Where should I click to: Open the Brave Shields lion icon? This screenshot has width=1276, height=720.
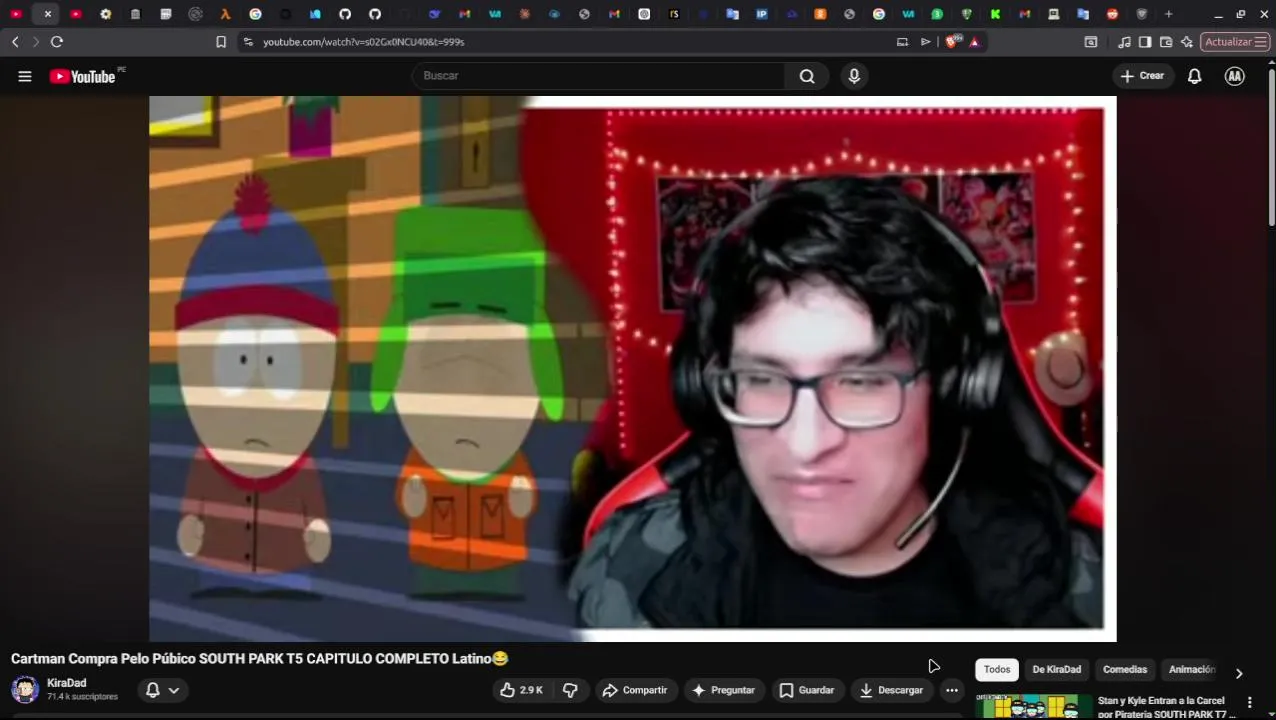[x=953, y=42]
